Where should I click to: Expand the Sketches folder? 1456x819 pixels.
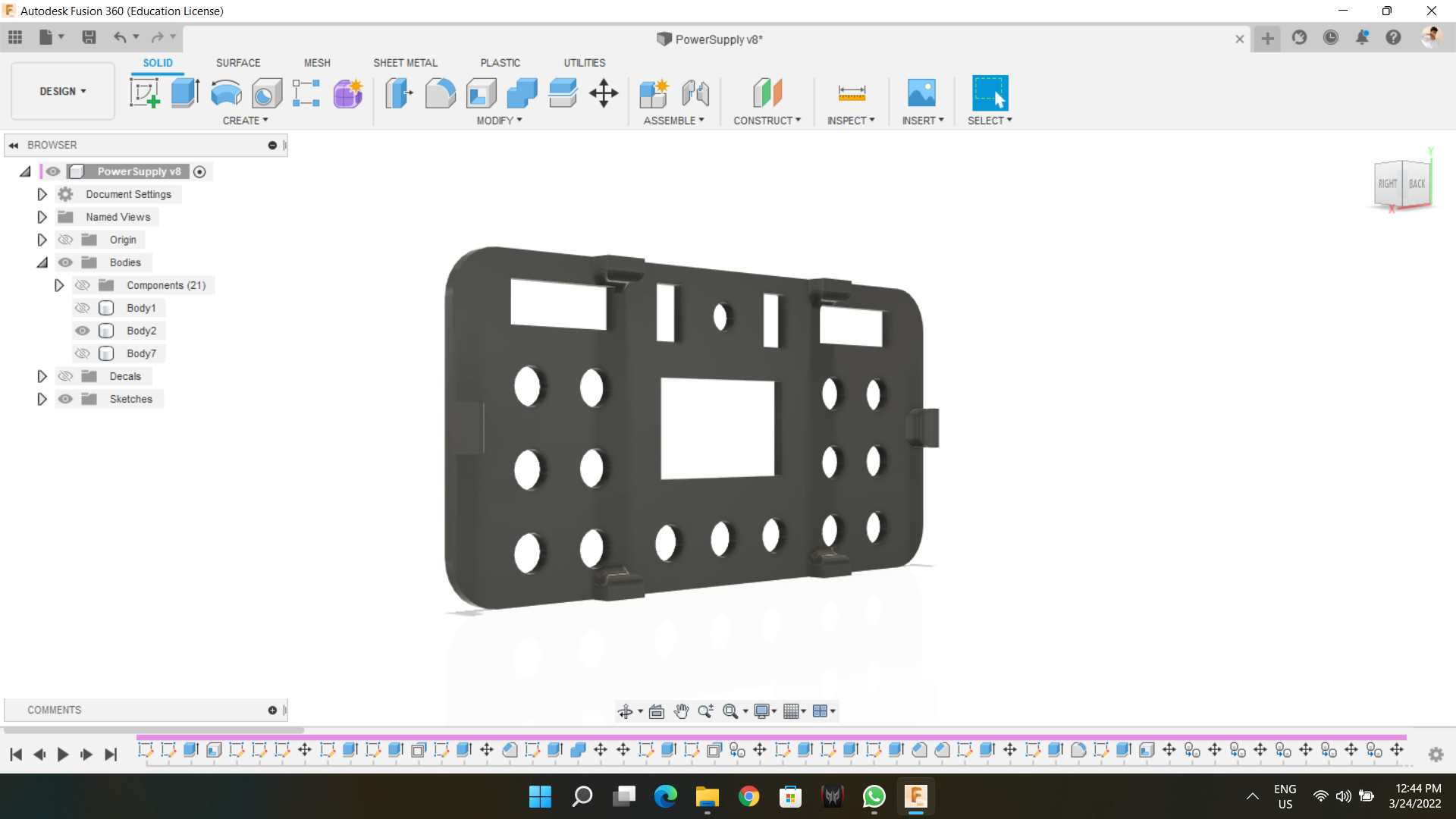click(42, 399)
